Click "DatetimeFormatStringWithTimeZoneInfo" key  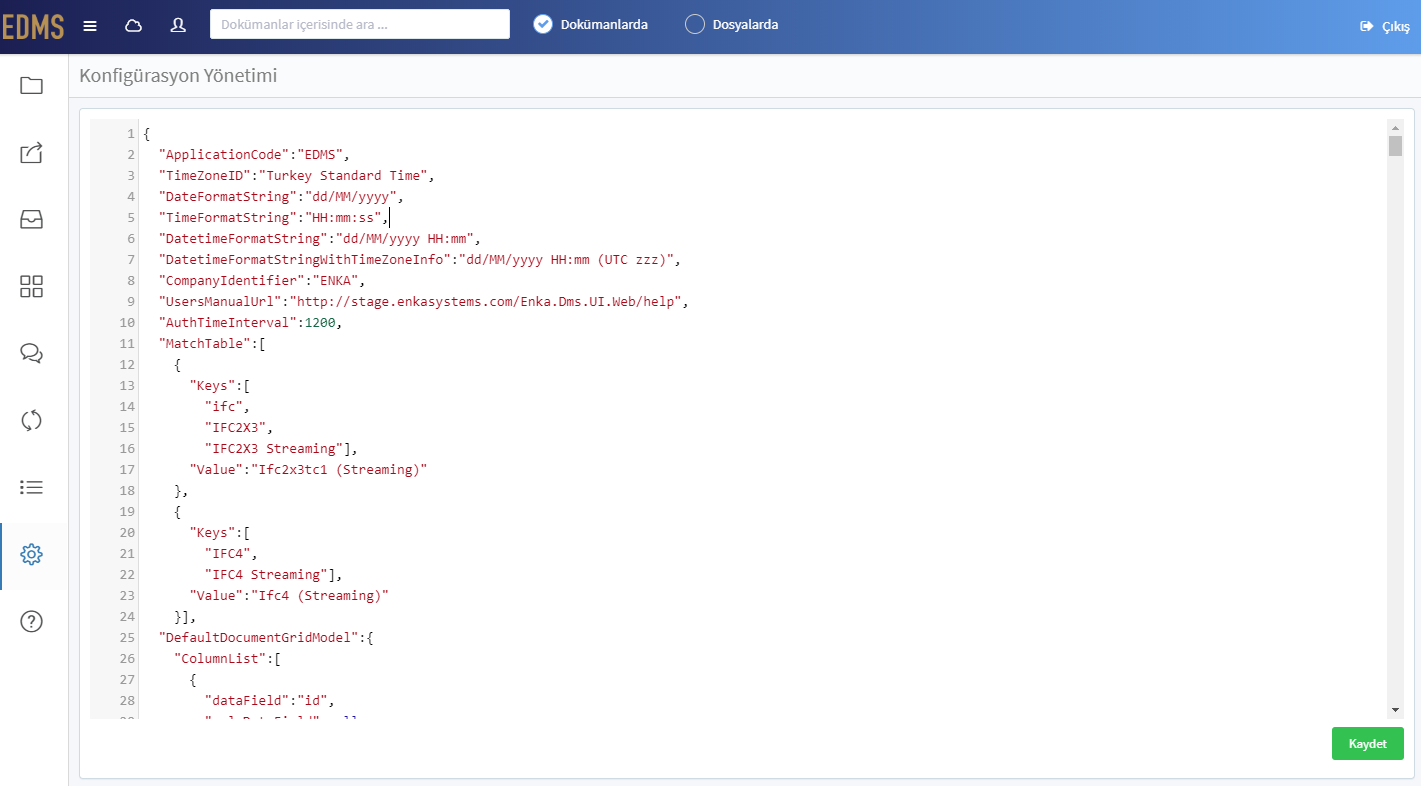[x=305, y=260]
